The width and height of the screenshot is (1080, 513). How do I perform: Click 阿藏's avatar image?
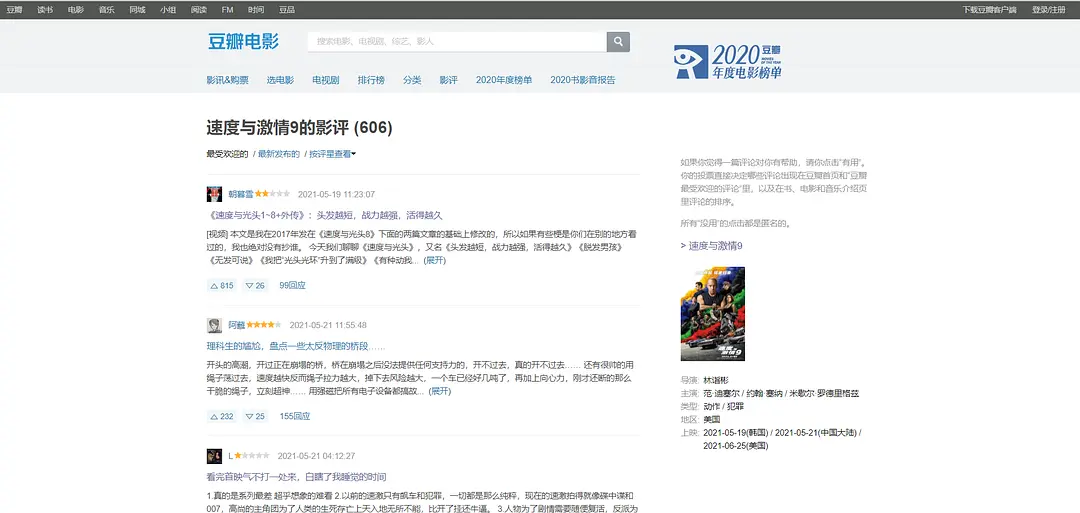point(214,325)
